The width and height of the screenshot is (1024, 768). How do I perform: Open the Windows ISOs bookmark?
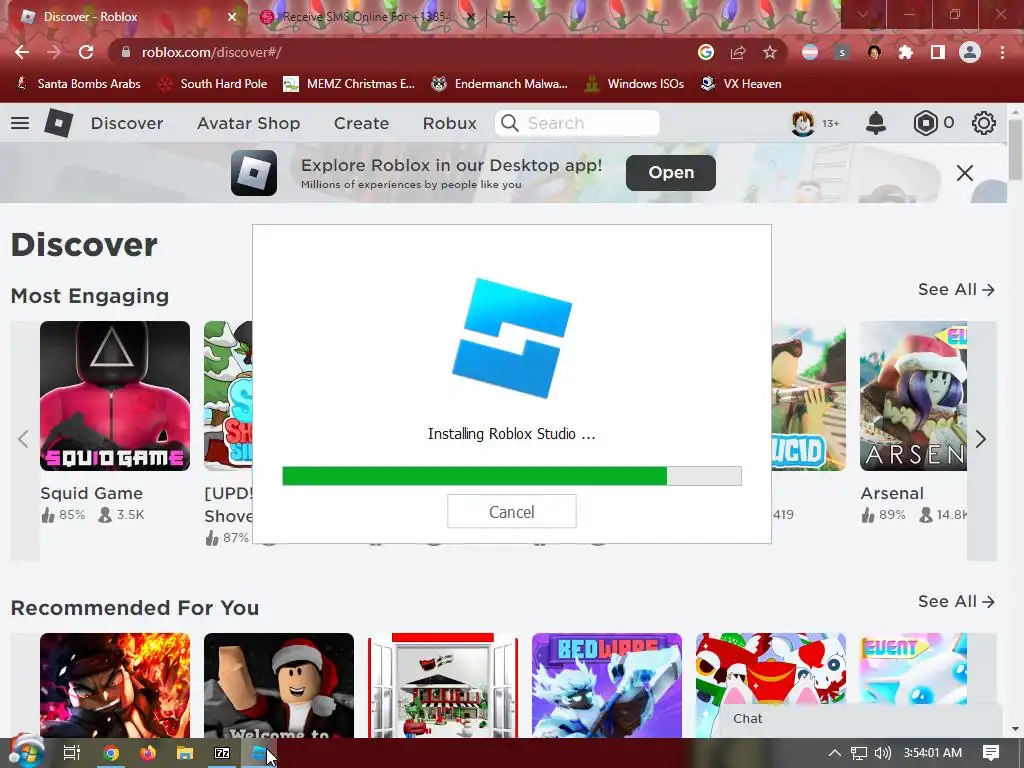tap(634, 84)
